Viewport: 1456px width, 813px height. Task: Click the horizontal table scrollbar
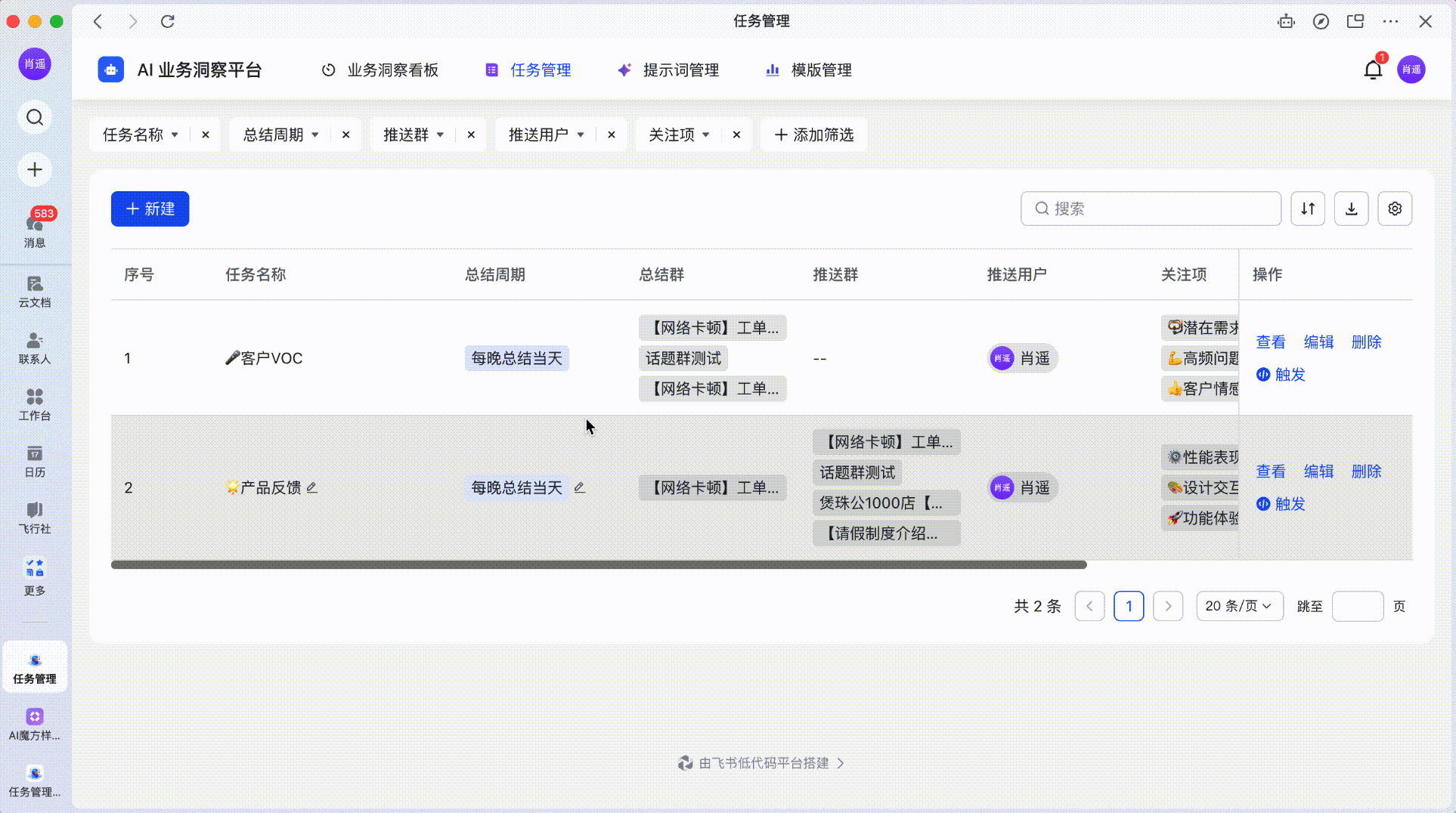[x=598, y=564]
